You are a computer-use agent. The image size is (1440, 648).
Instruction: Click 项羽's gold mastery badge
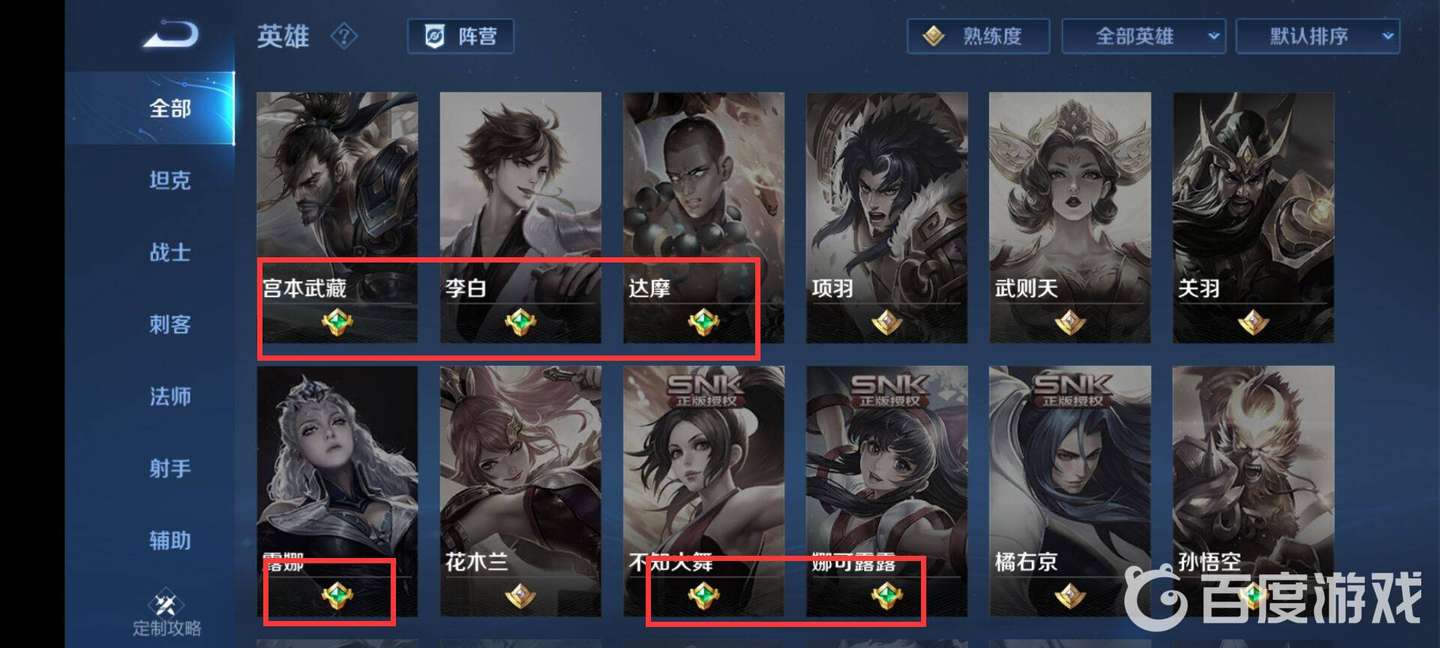point(887,322)
